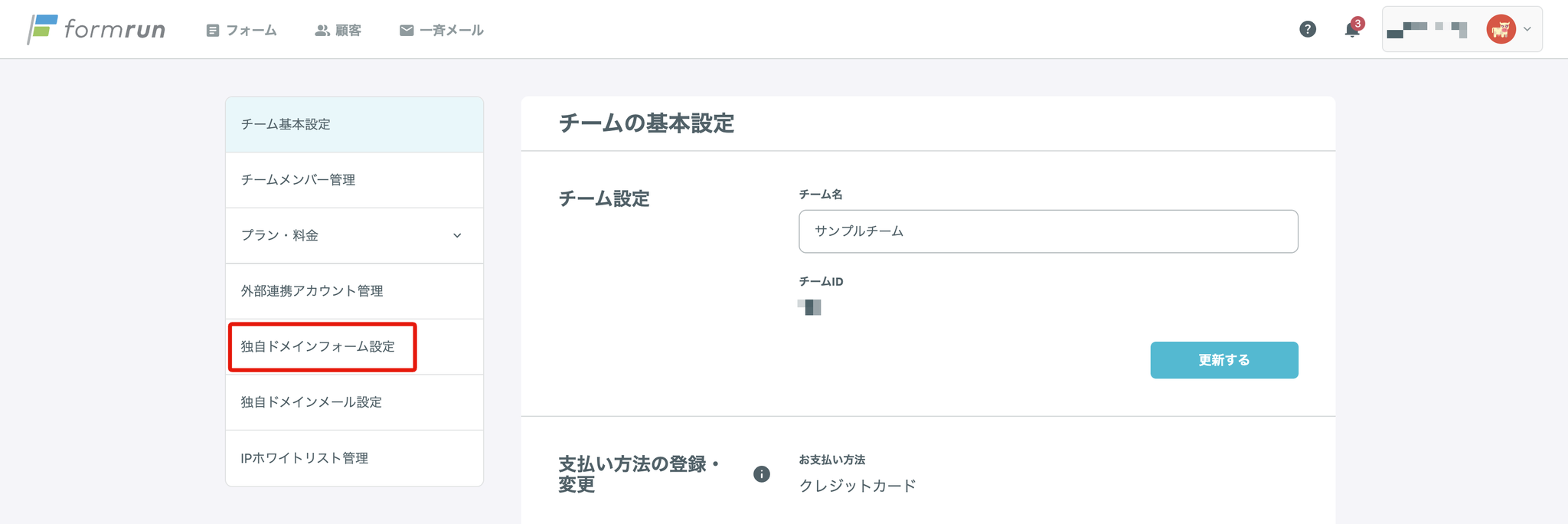1568x524 pixels.
Task: Click the 顧客 people icon in the header
Action: [x=322, y=31]
